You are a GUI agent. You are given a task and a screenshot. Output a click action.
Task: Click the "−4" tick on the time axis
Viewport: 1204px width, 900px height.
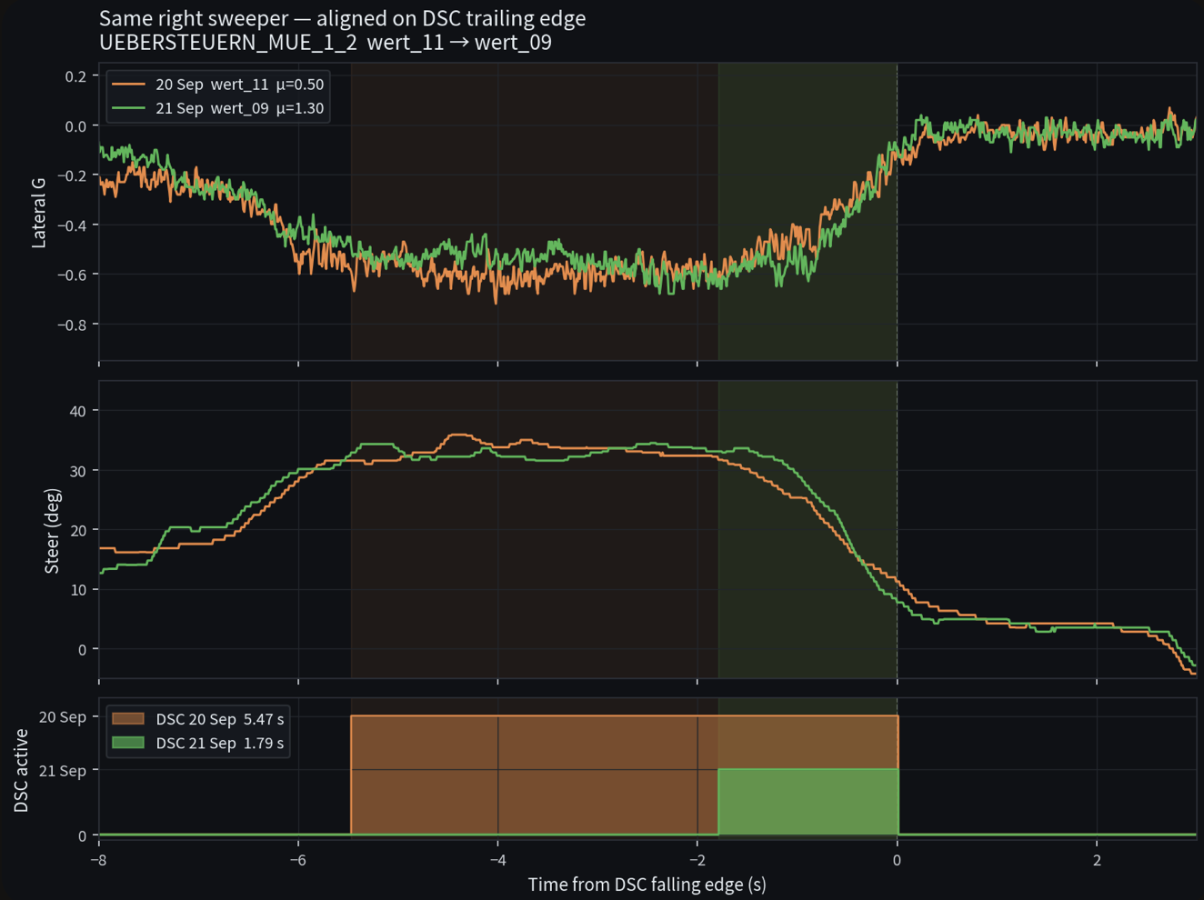click(498, 860)
